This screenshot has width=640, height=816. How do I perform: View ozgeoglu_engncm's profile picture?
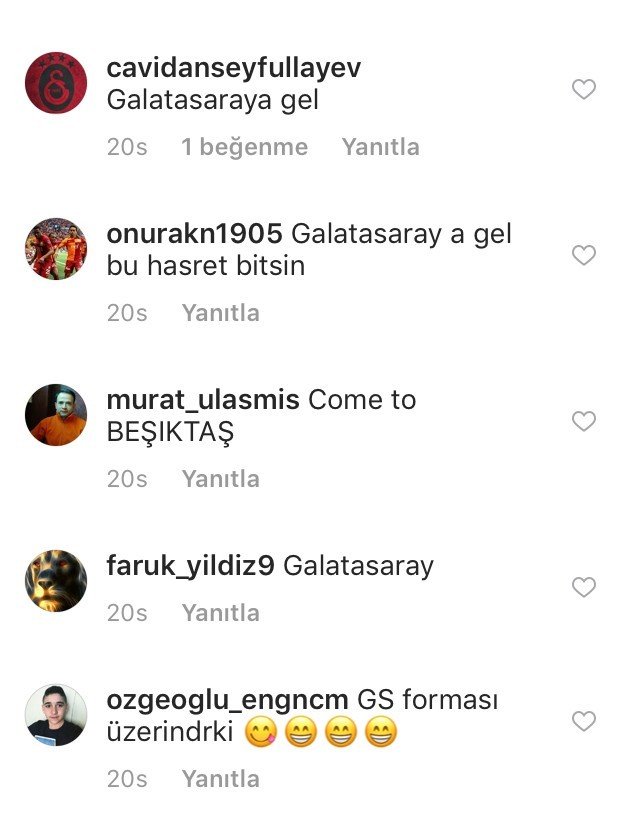click(56, 715)
